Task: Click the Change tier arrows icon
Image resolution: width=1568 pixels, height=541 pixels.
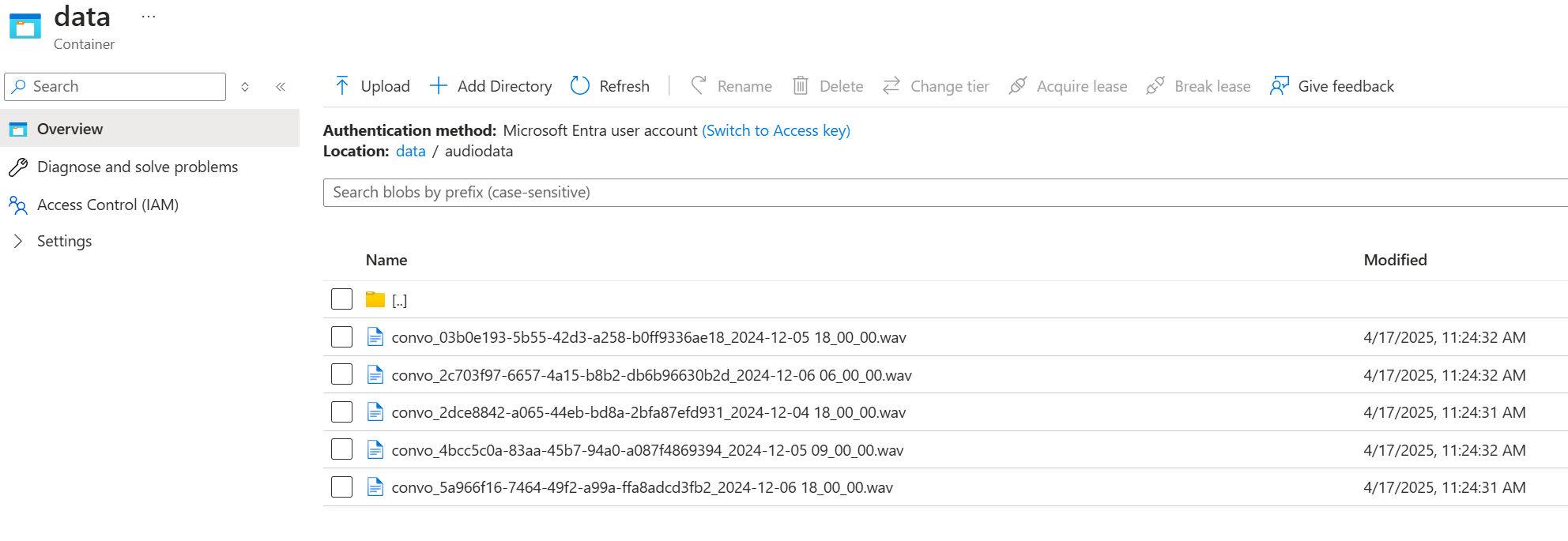Action: click(891, 86)
